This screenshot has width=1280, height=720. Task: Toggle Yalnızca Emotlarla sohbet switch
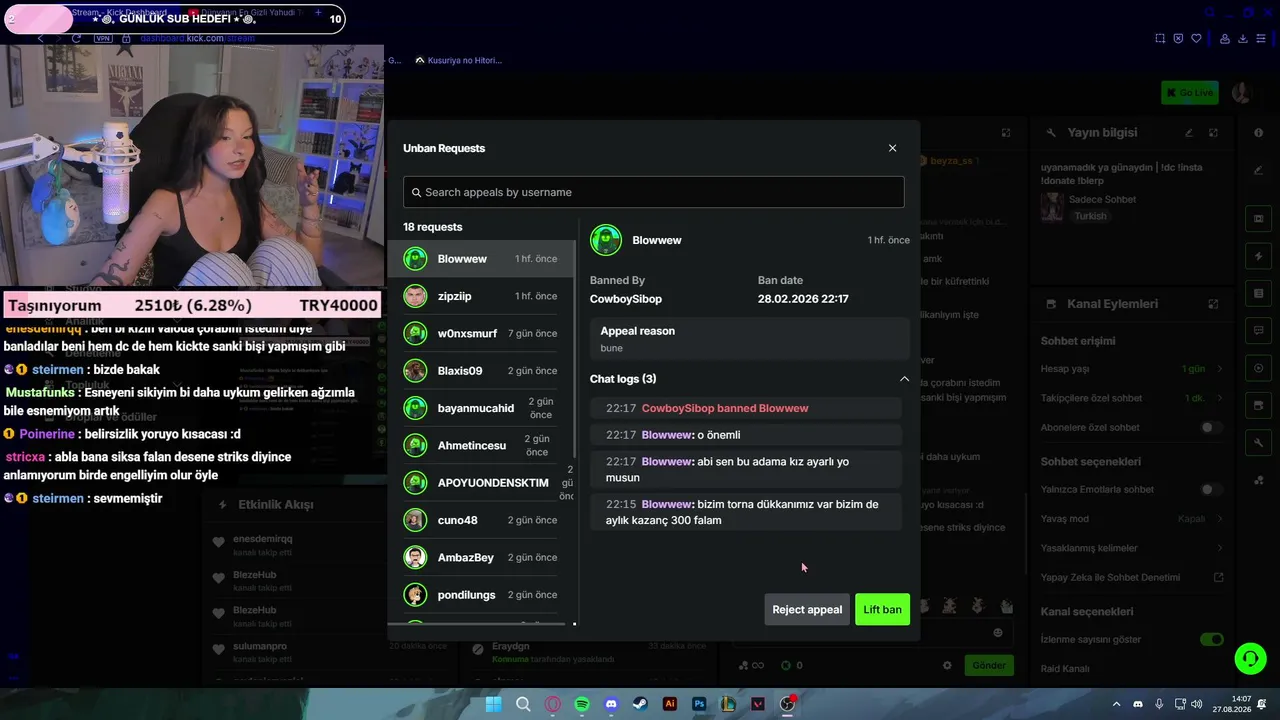click(x=1211, y=490)
